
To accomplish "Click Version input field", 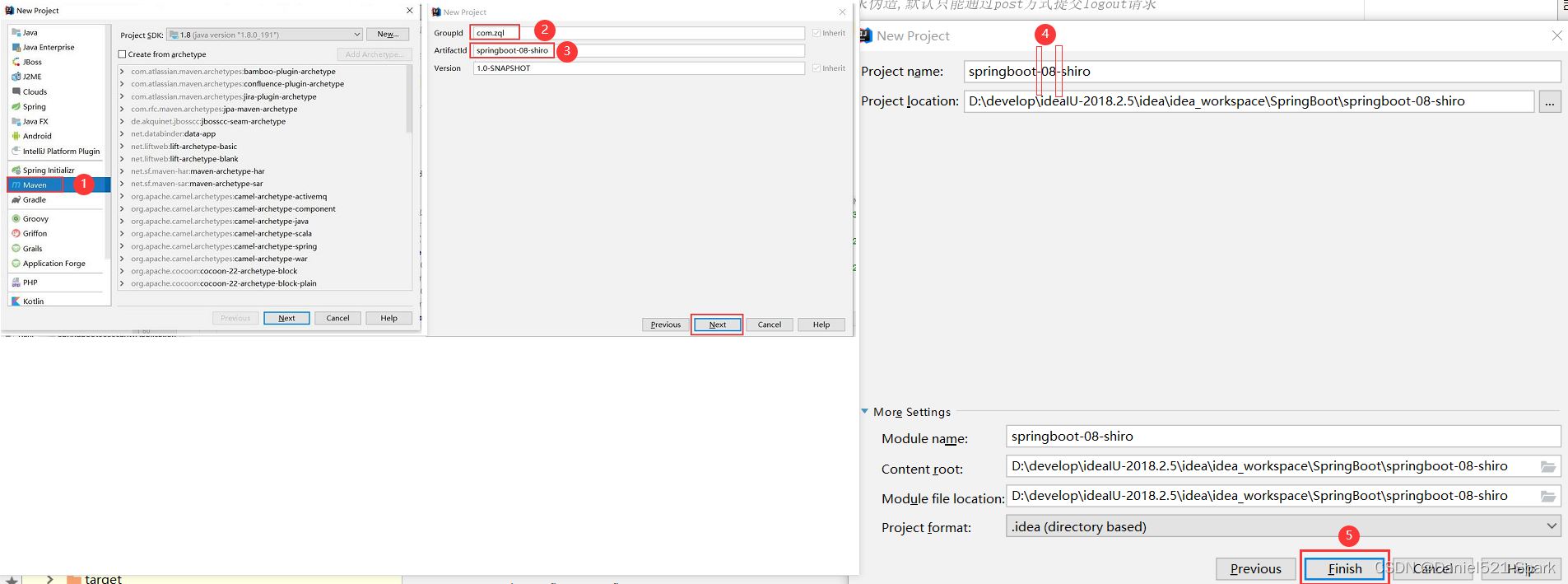I will (x=639, y=68).
